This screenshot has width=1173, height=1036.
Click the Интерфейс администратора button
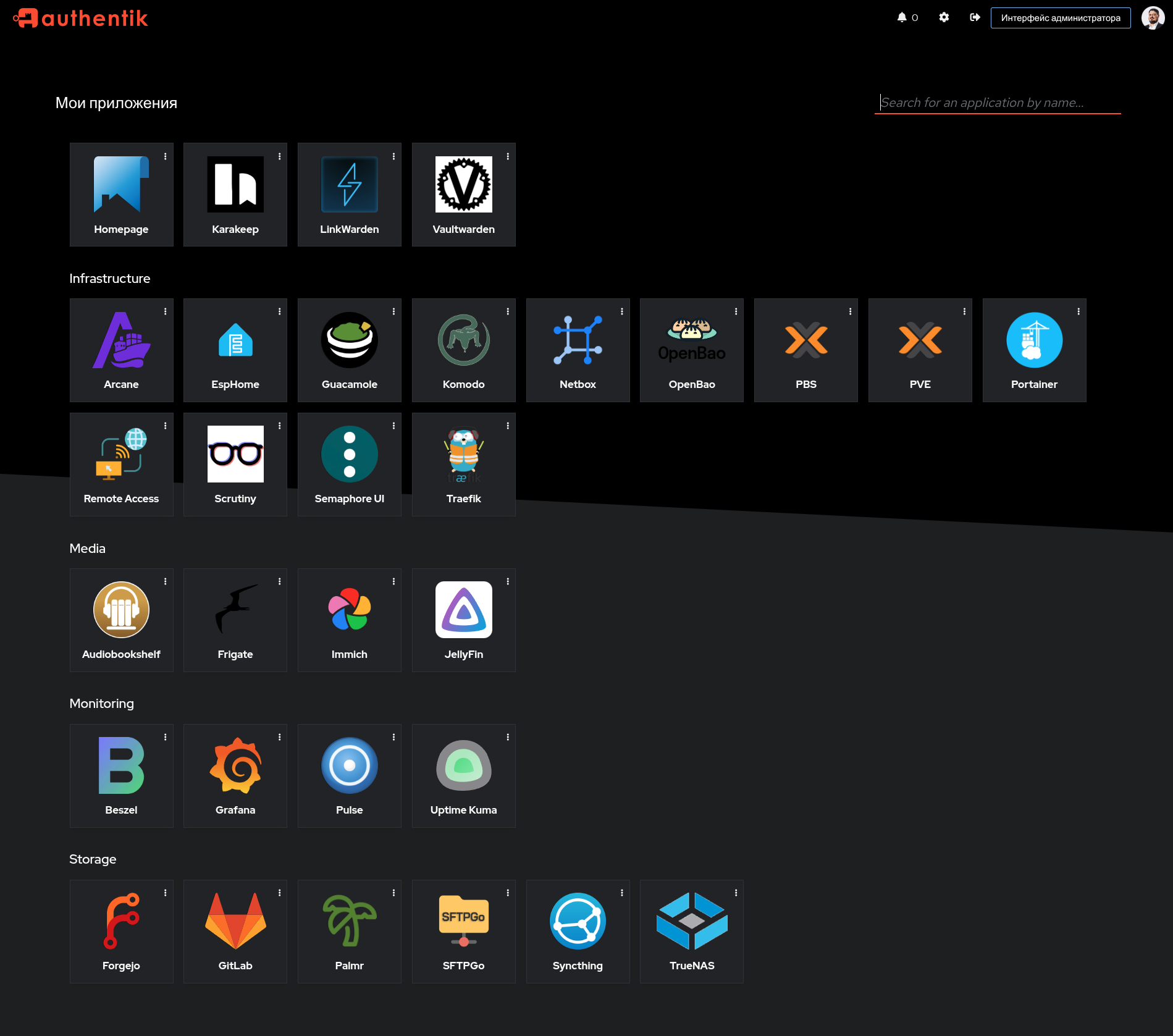point(1060,18)
